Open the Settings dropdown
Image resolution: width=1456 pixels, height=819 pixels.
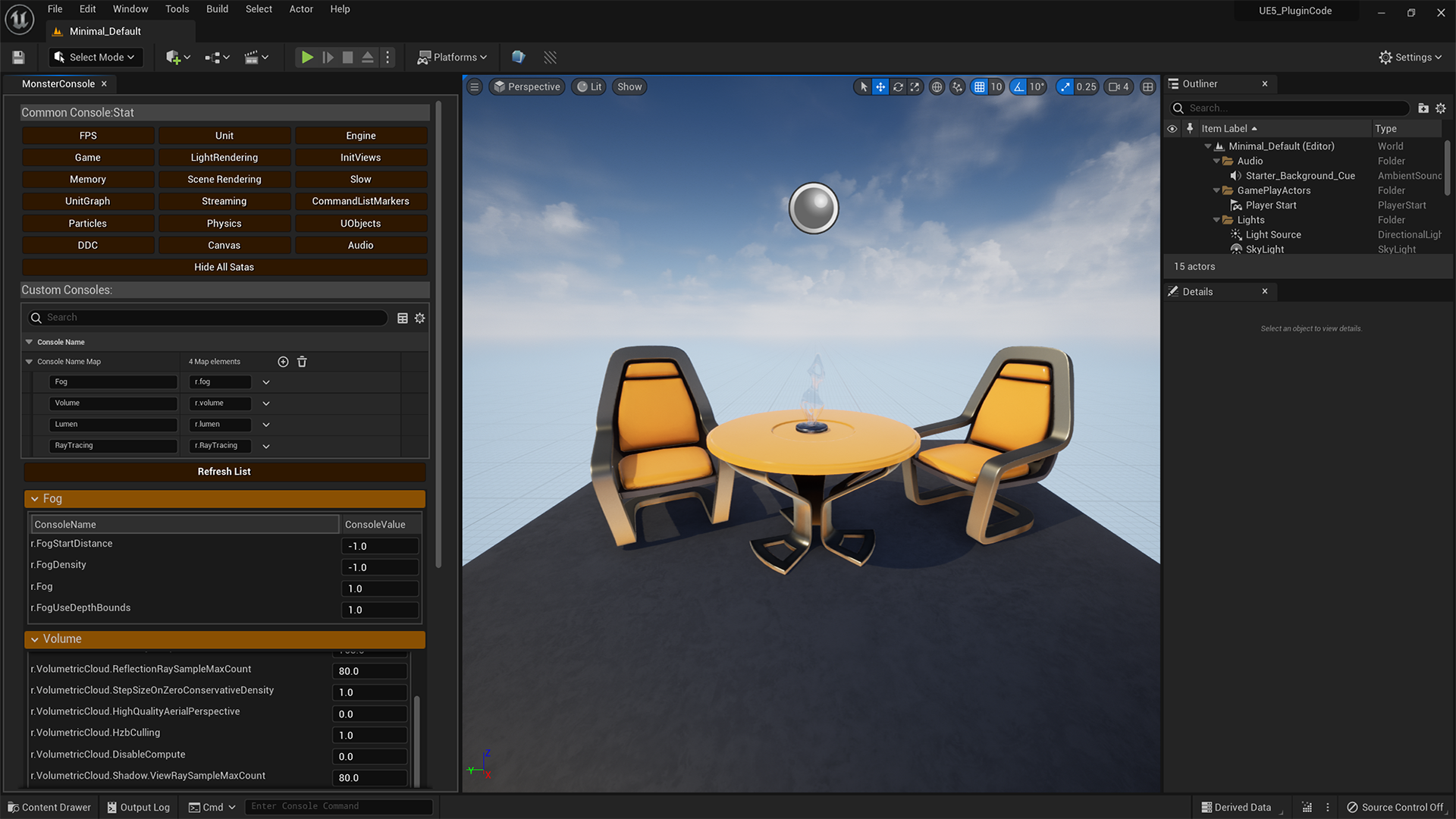pyautogui.click(x=1410, y=57)
